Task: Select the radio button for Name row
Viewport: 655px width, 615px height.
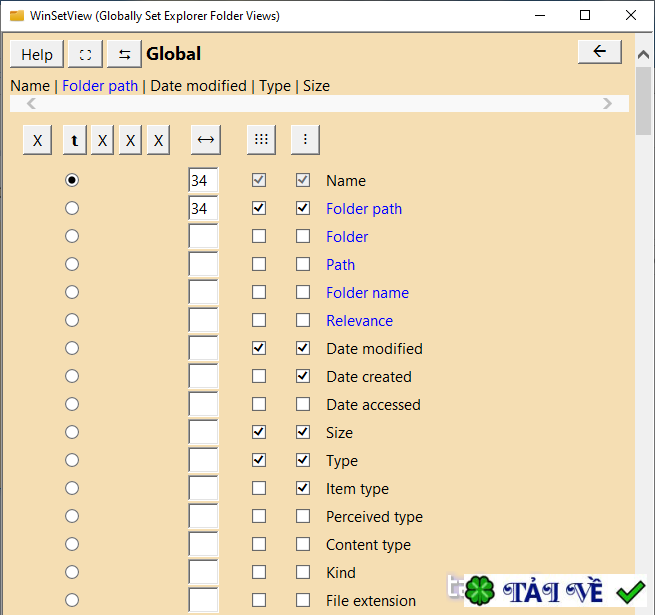Action: click(72, 180)
